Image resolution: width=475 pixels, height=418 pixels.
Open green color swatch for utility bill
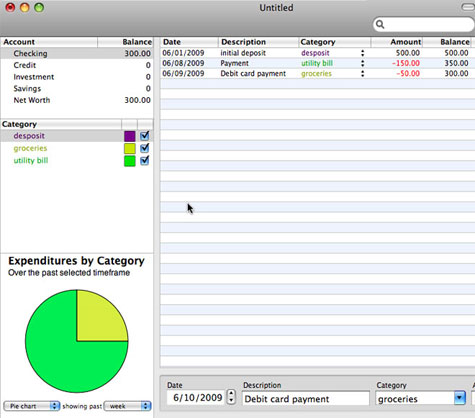point(130,161)
